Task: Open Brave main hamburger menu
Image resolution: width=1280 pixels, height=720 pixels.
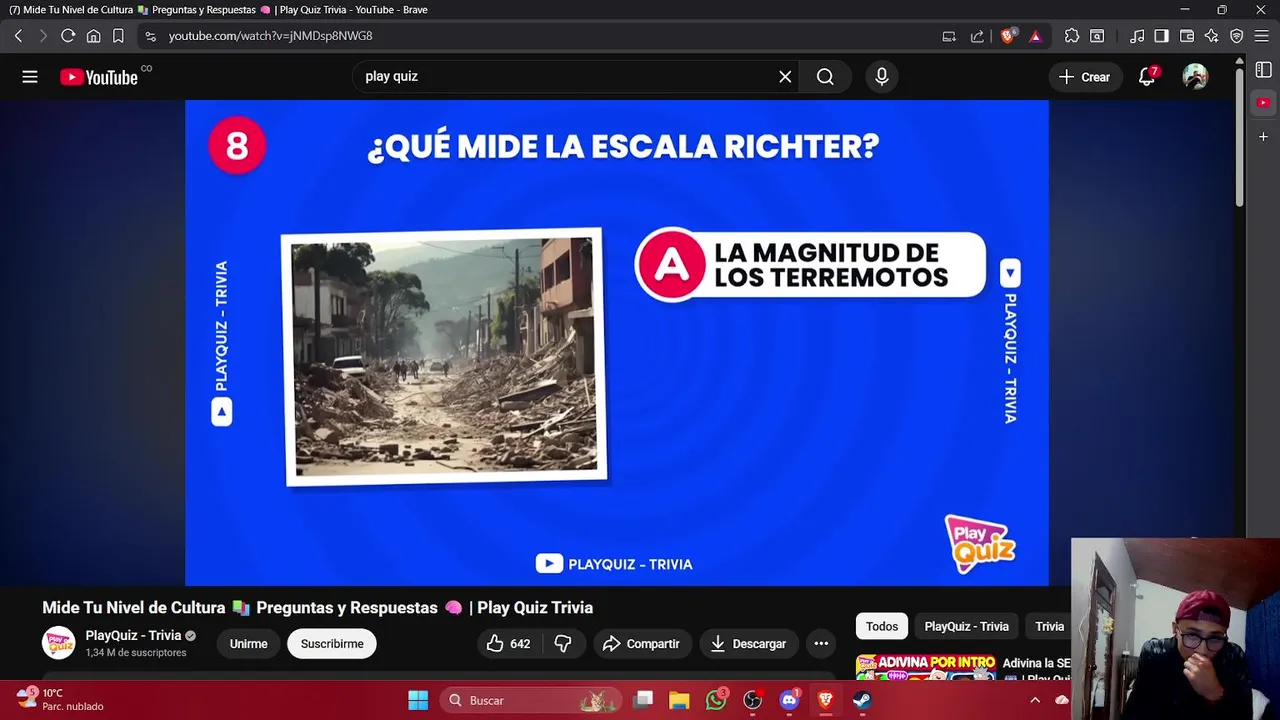Action: (1262, 36)
